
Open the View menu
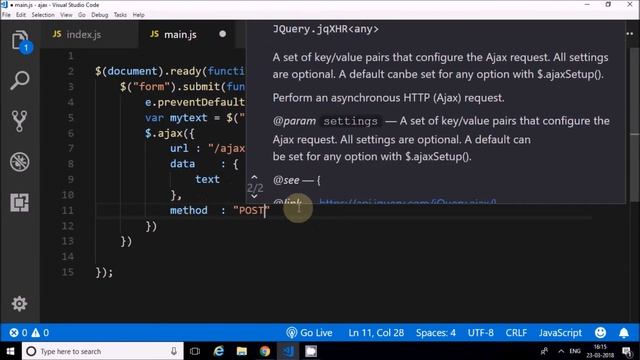click(x=66, y=15)
